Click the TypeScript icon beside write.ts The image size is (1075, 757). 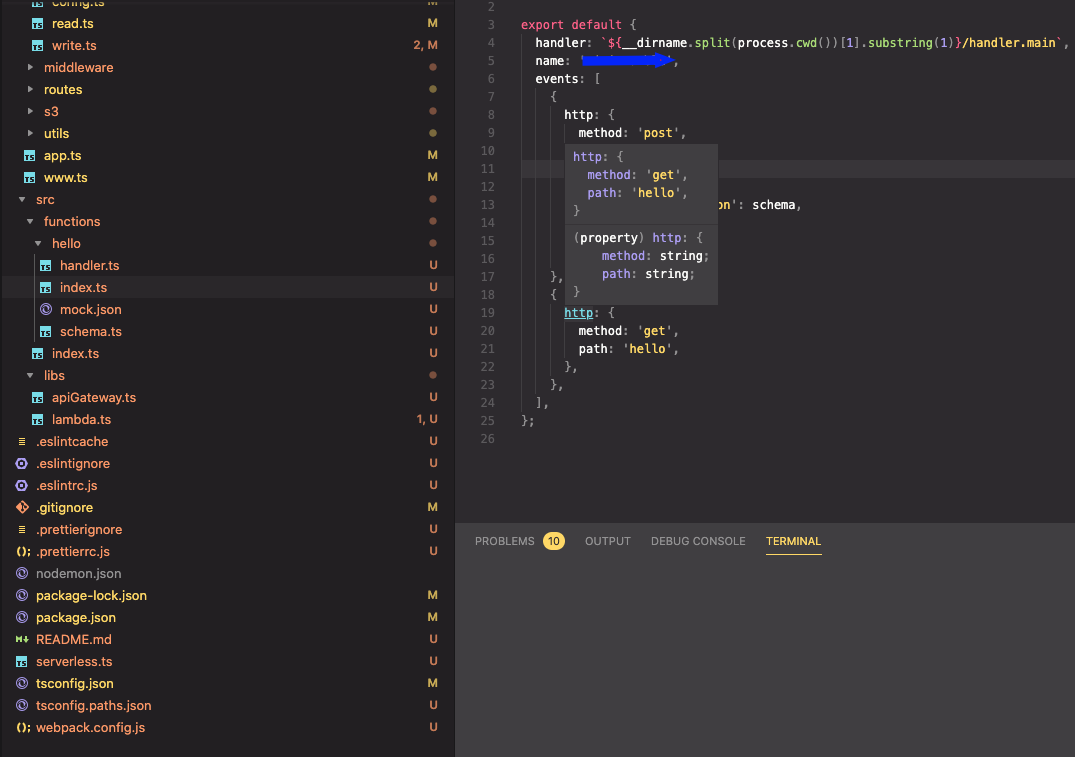click(x=38, y=46)
